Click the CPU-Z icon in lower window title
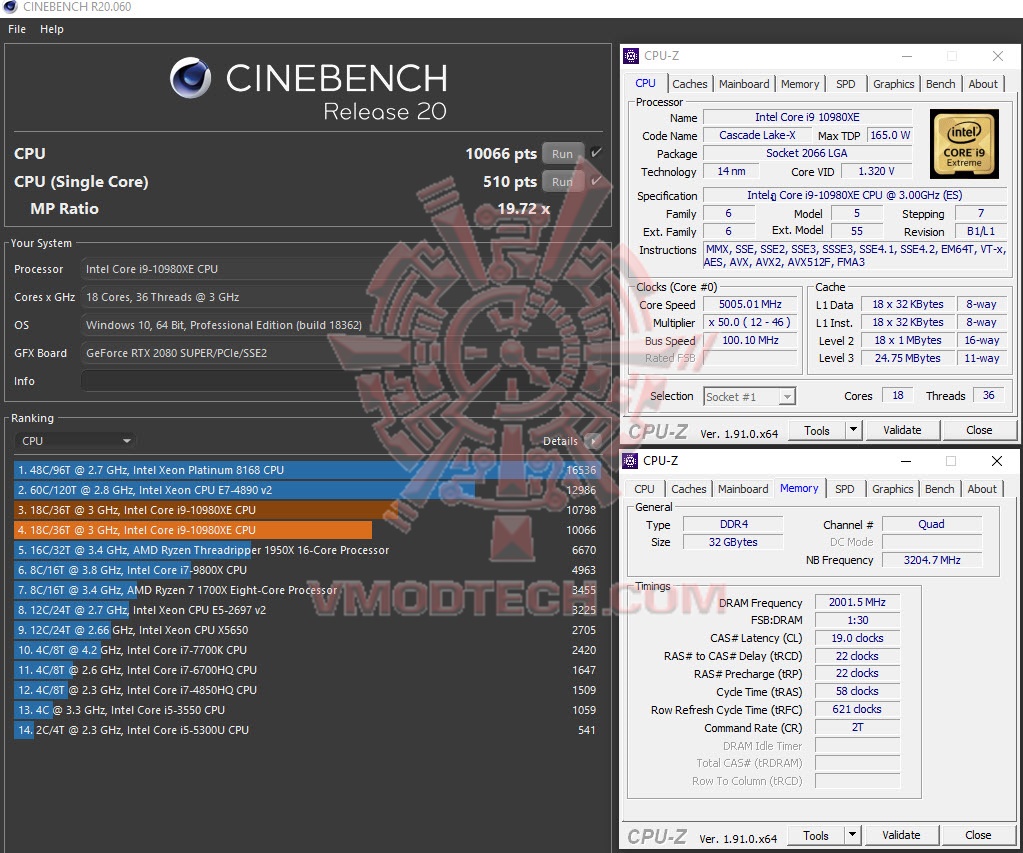 pyautogui.click(x=630, y=461)
